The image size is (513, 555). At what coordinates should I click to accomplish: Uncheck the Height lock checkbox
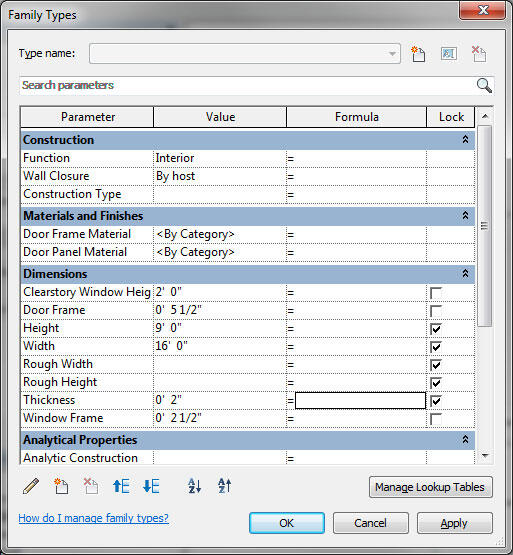coord(435,329)
